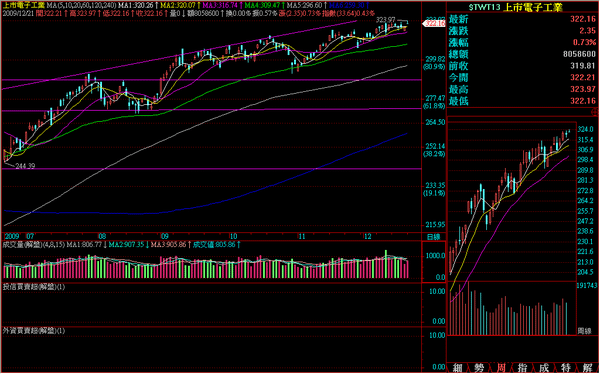Click the 322.16 current price marker
This screenshot has width=600, height=374.
point(434,23)
